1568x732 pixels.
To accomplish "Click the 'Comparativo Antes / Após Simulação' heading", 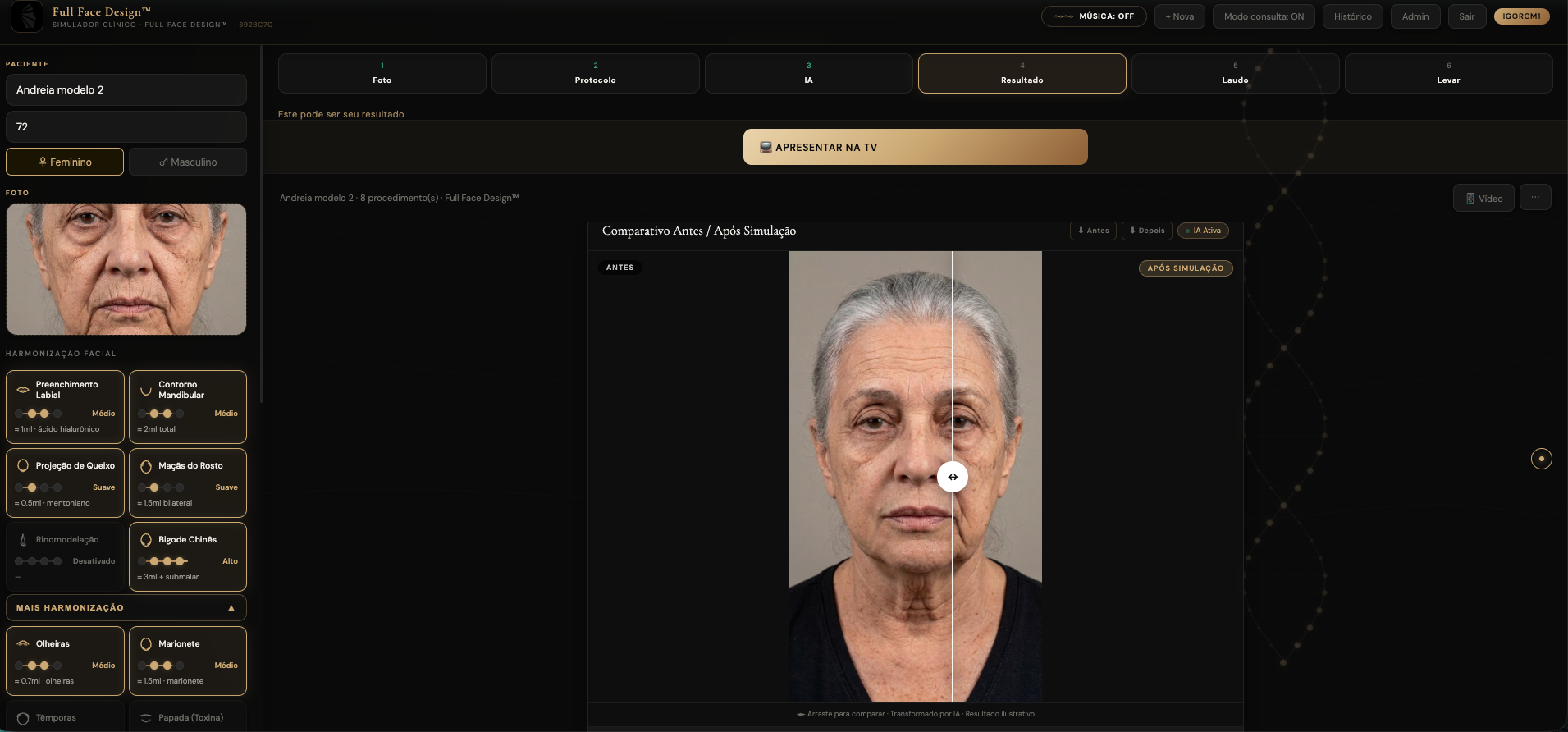I will click(x=699, y=231).
